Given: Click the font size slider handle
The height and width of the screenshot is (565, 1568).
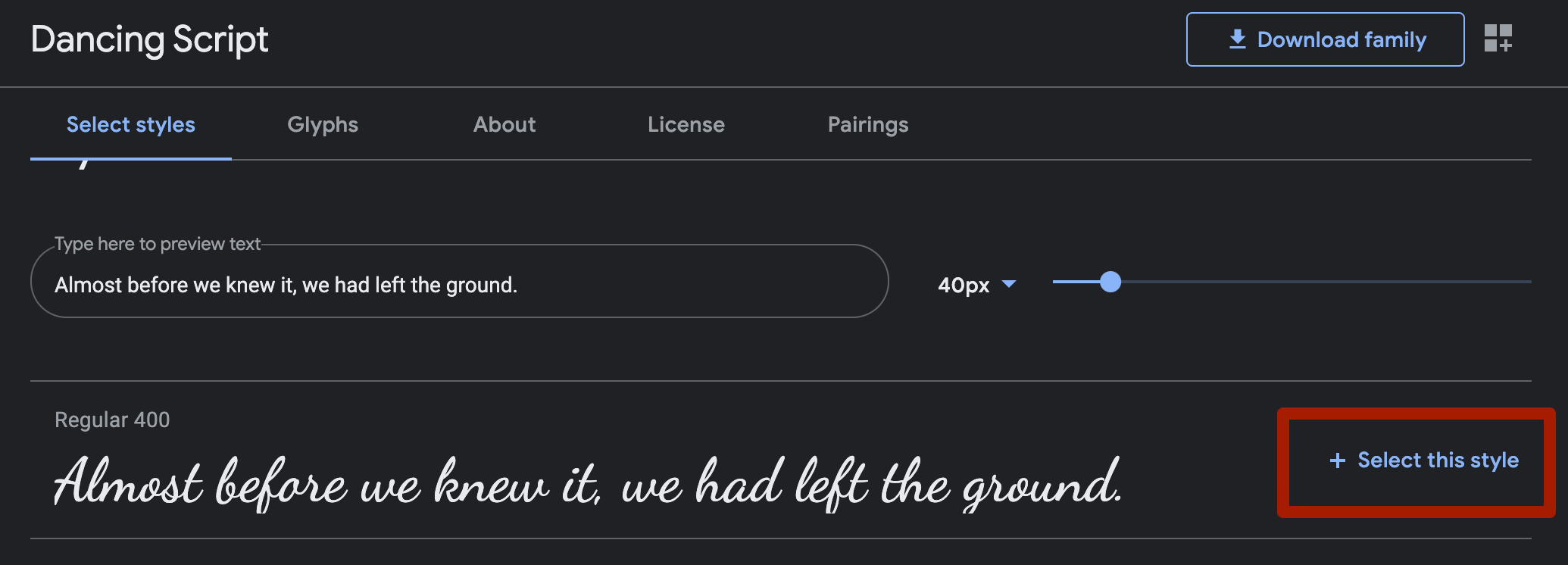Looking at the screenshot, I should pos(1110,282).
